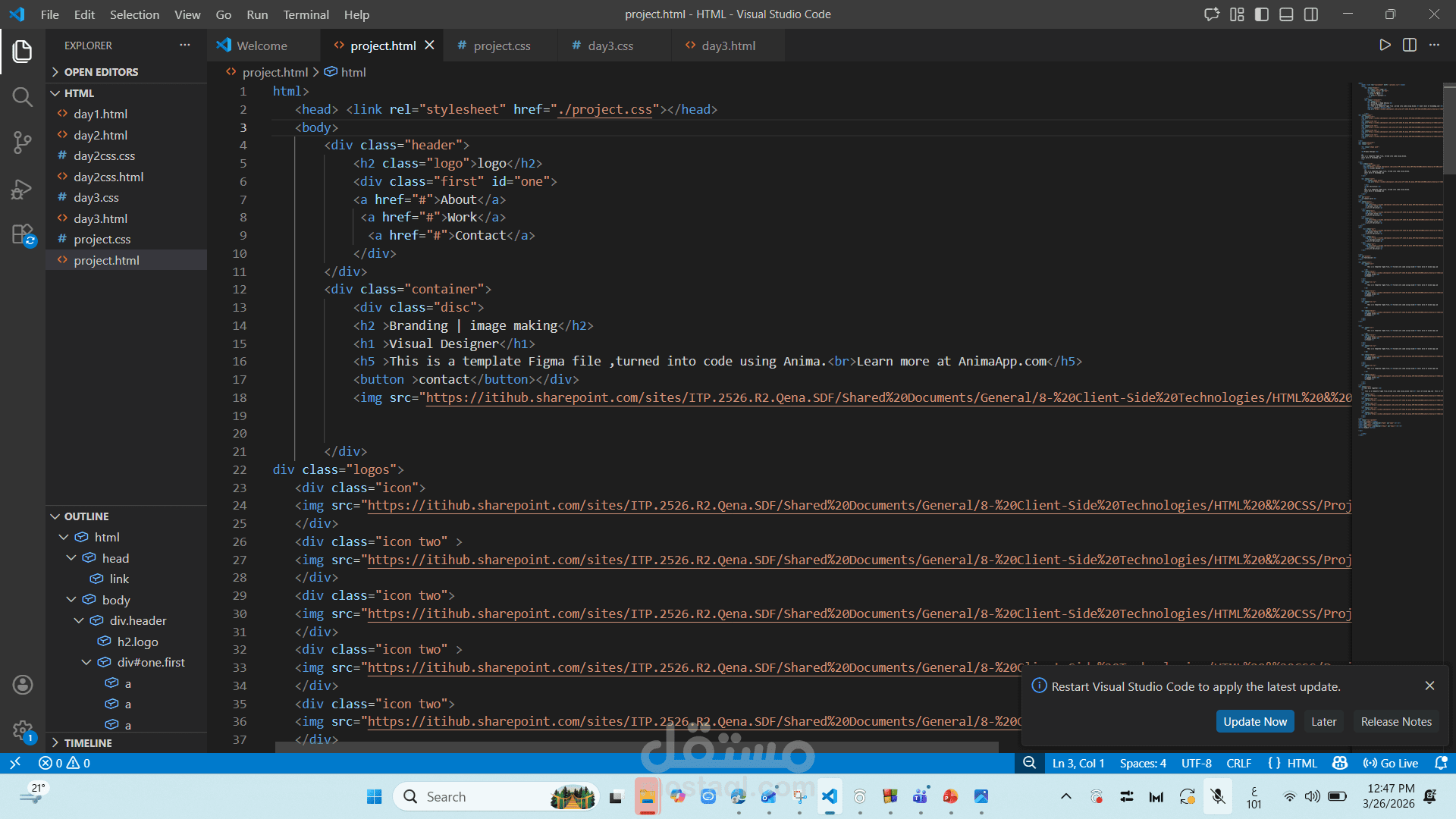
Task: Collapse the div.header outline node
Action: tap(79, 620)
